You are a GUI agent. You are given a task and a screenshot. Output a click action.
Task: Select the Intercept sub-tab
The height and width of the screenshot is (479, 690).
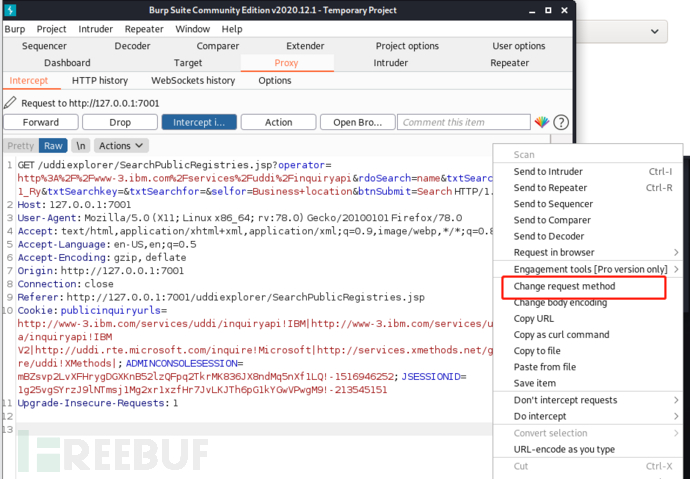tap(29, 80)
